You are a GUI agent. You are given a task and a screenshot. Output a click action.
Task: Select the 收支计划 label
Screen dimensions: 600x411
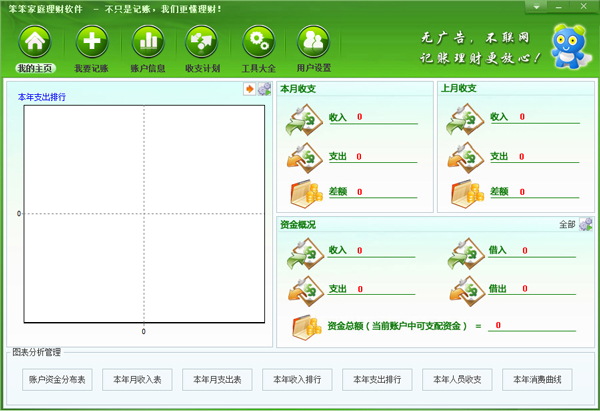(202, 68)
